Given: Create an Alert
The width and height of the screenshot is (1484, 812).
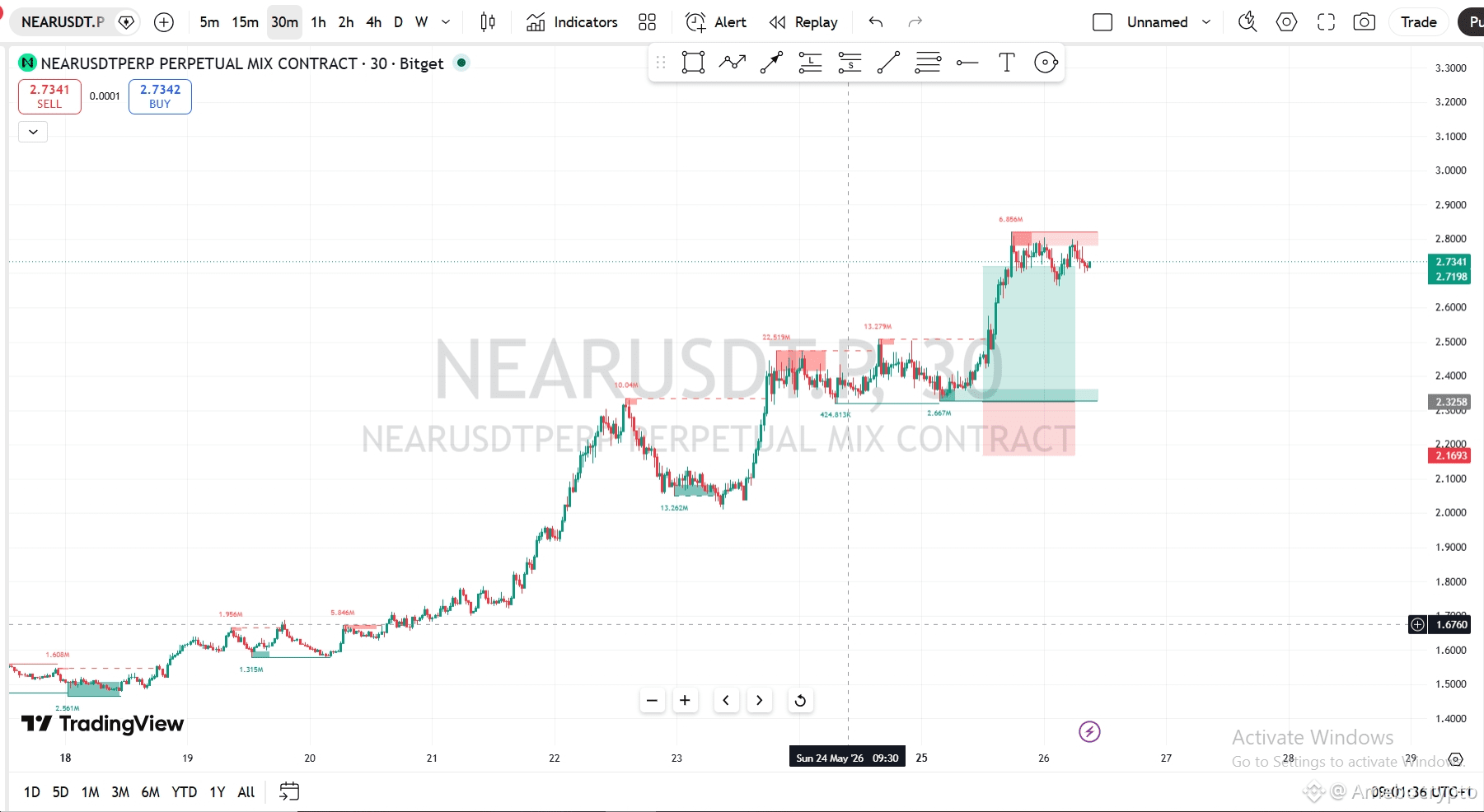Looking at the screenshot, I should (716, 22).
